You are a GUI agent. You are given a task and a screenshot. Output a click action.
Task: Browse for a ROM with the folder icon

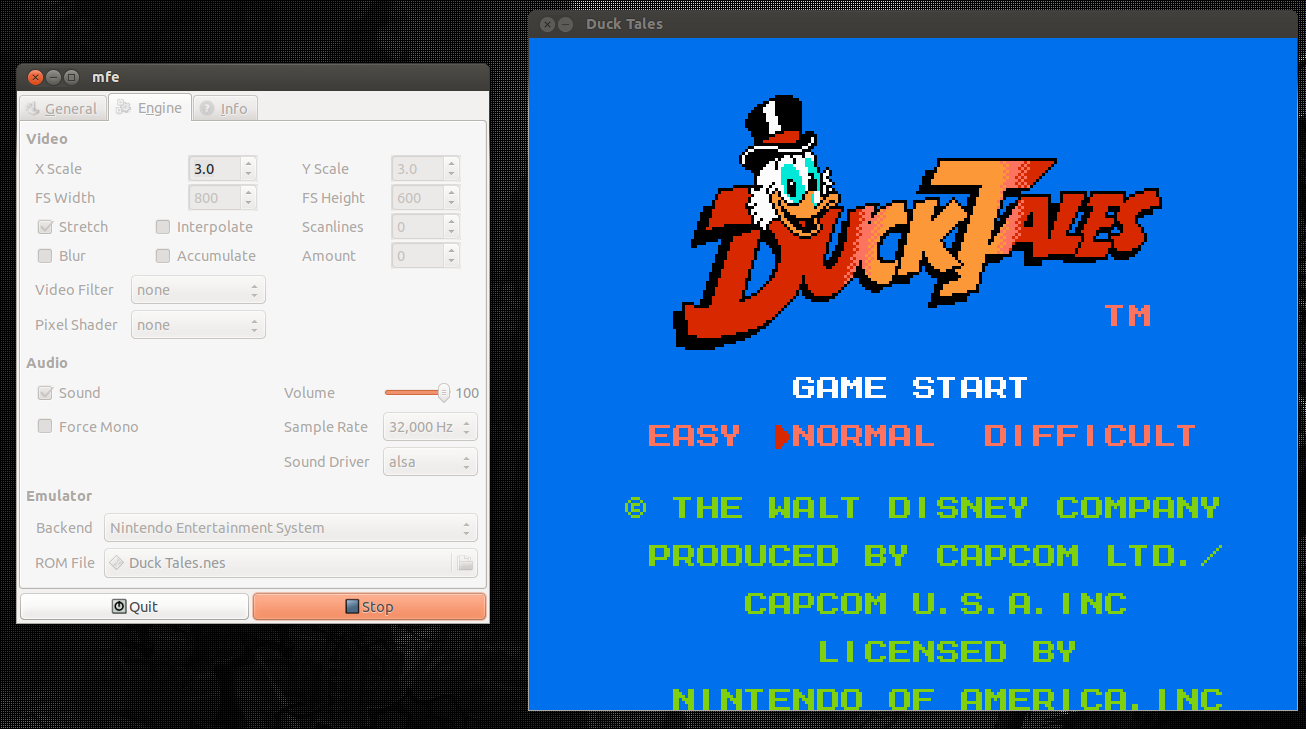[465, 563]
